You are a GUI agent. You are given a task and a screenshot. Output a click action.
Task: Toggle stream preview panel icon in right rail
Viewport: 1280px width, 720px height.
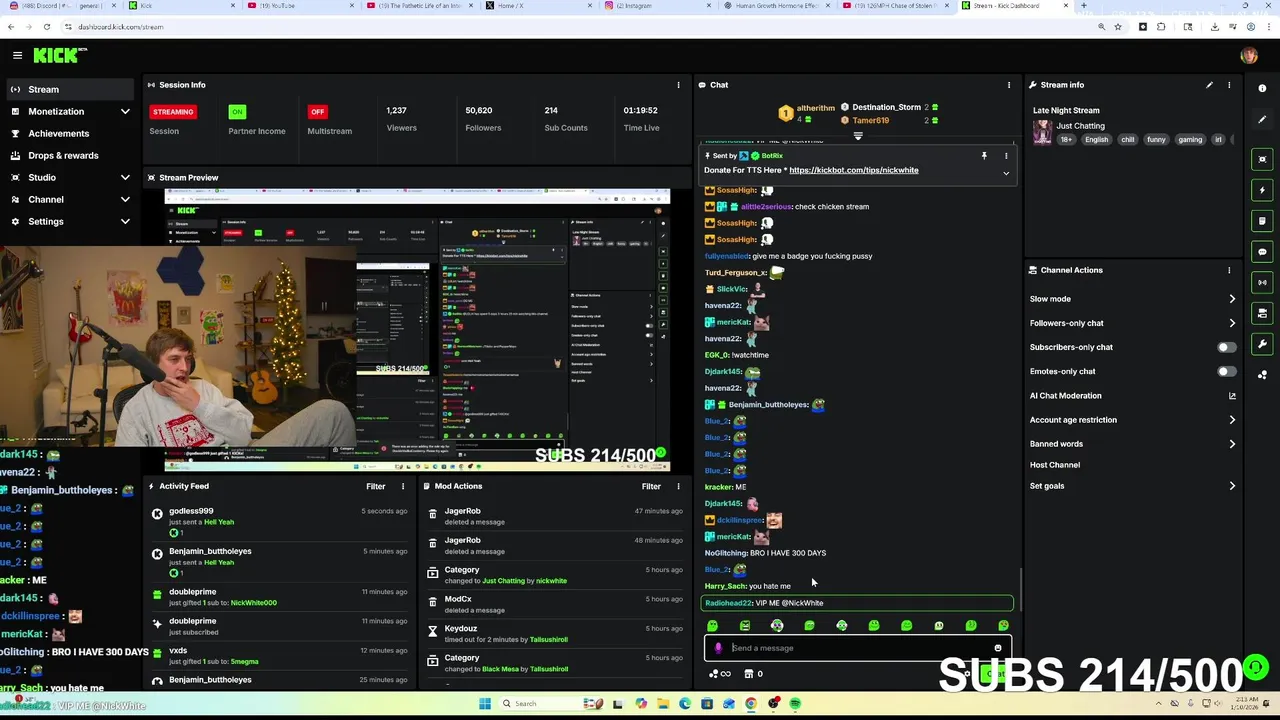[x=1262, y=159]
